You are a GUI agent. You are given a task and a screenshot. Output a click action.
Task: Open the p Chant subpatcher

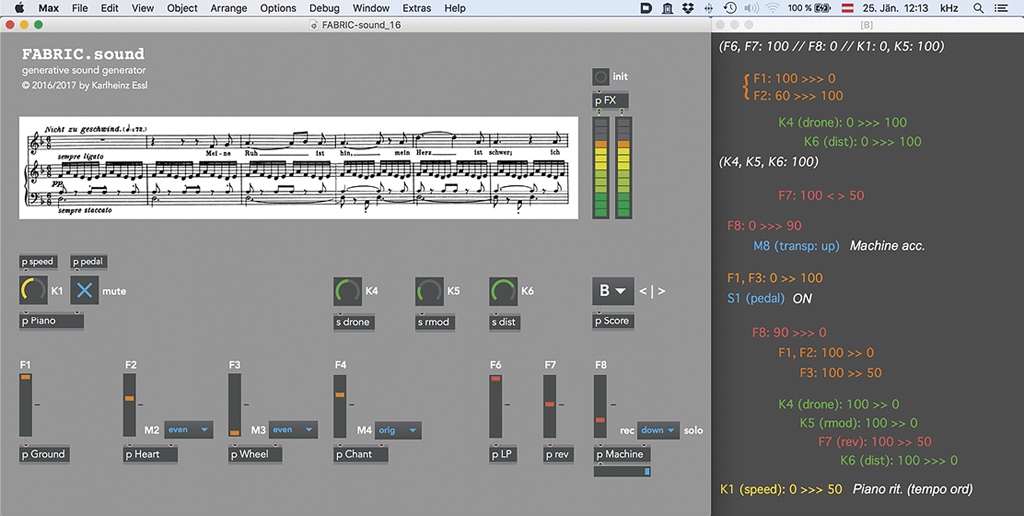coord(360,455)
